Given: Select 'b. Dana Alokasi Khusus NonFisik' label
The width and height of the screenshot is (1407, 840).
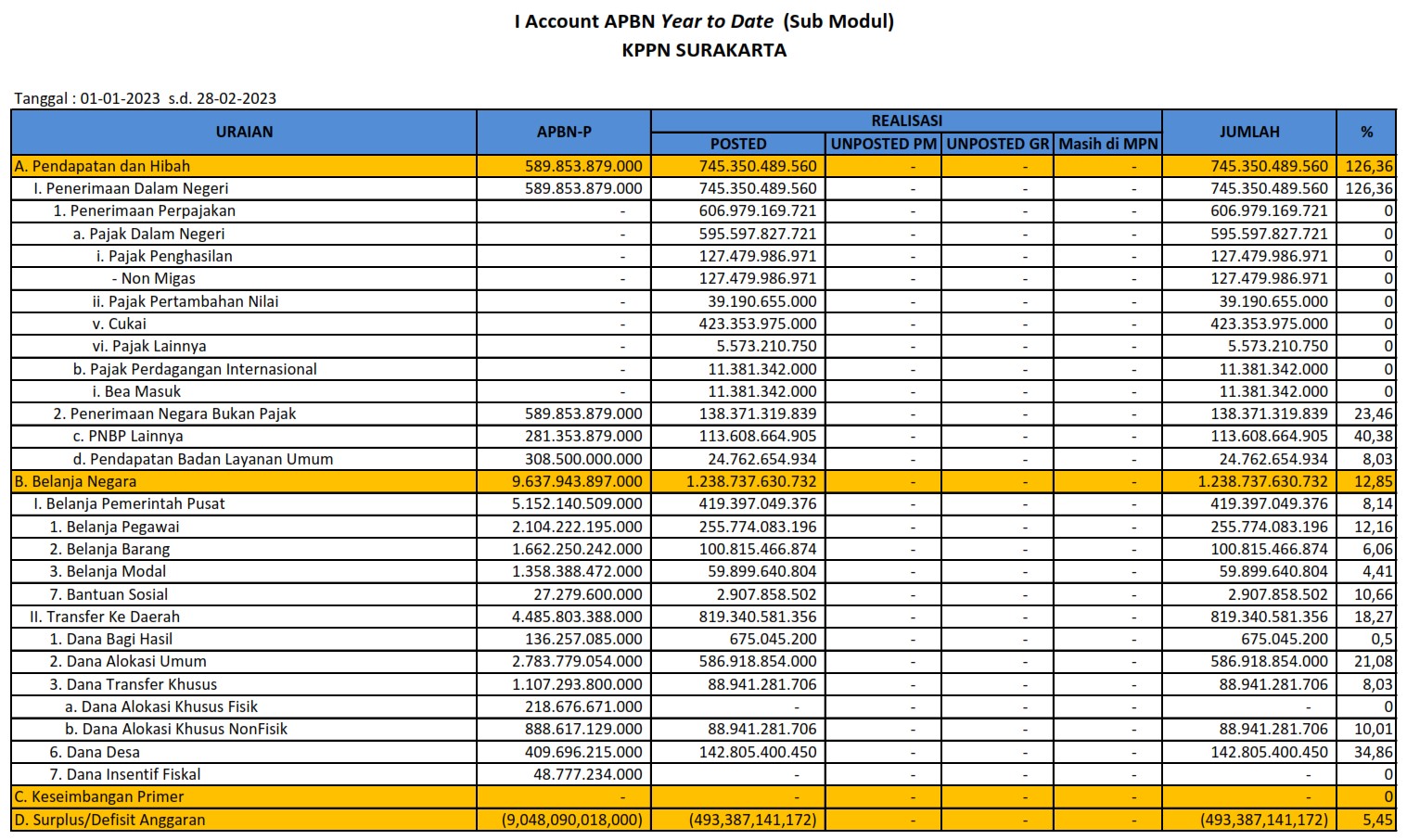Looking at the screenshot, I should click(x=176, y=729).
